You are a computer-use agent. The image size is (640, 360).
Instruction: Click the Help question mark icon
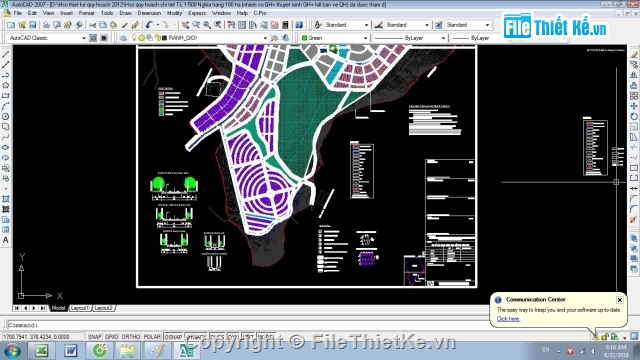tap(299, 25)
